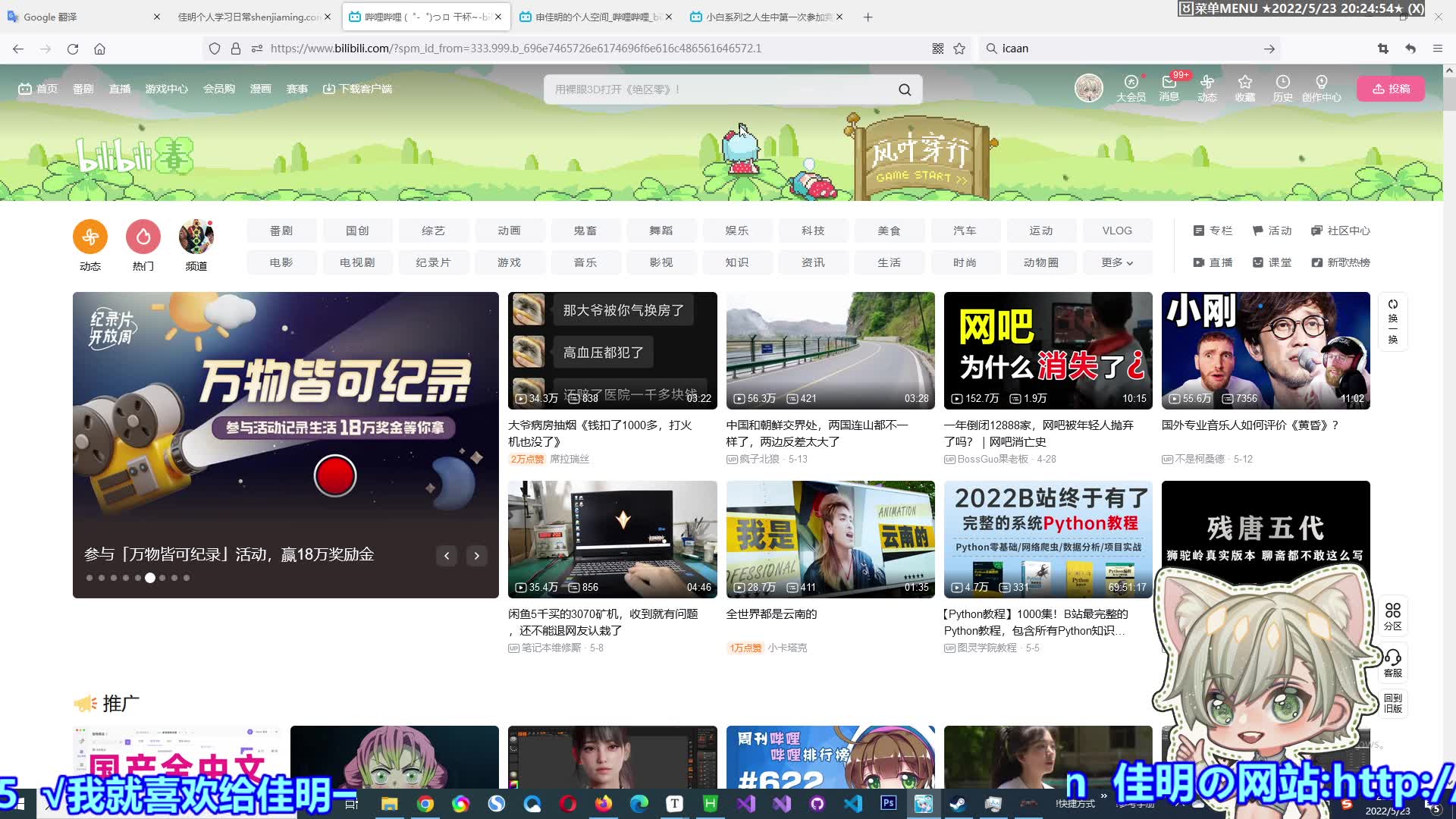Open the 分区 sections floating button
The image size is (1456, 819).
pyautogui.click(x=1393, y=617)
